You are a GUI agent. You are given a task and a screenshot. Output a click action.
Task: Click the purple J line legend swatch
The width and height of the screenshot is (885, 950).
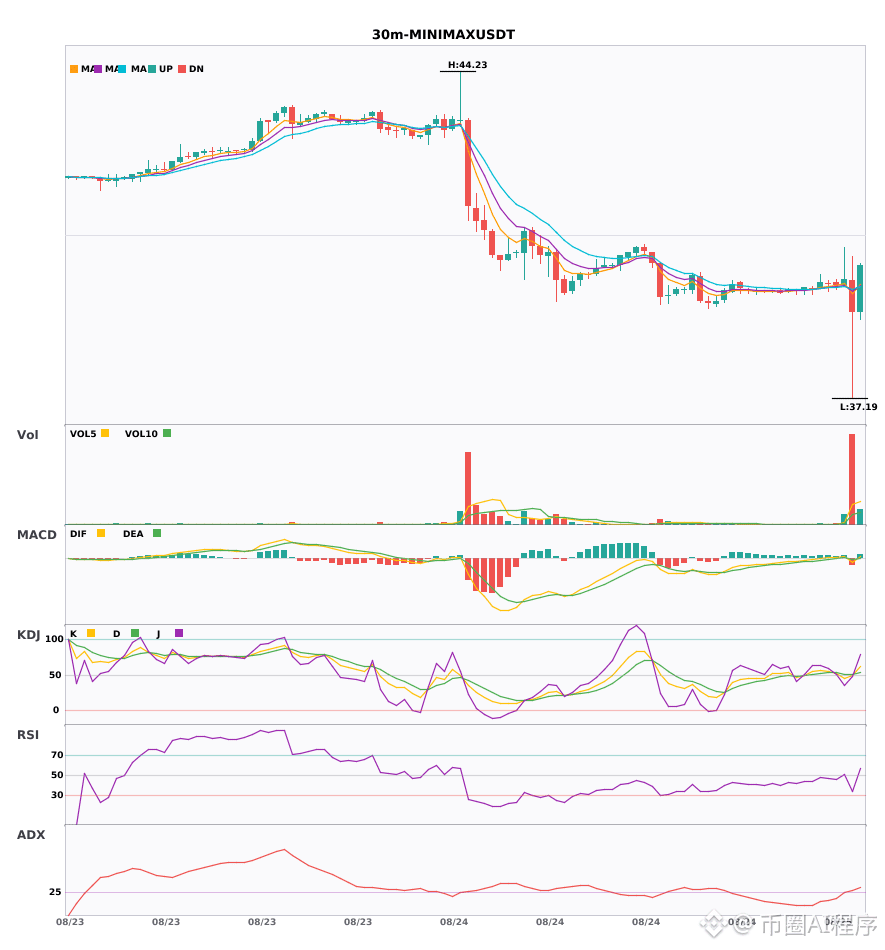(179, 633)
